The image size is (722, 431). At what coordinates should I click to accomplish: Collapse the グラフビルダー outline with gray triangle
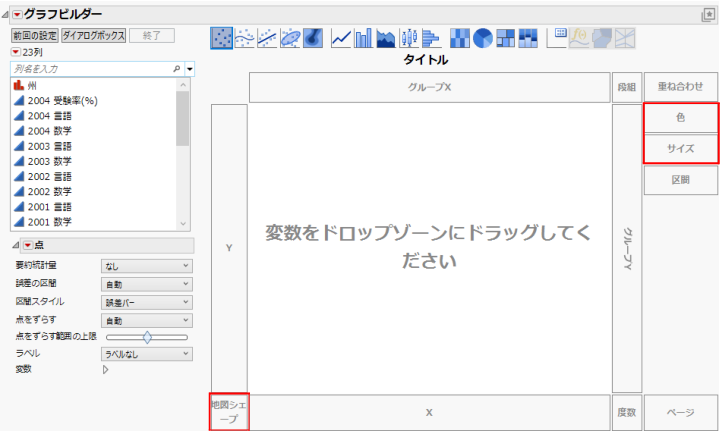(5, 15)
